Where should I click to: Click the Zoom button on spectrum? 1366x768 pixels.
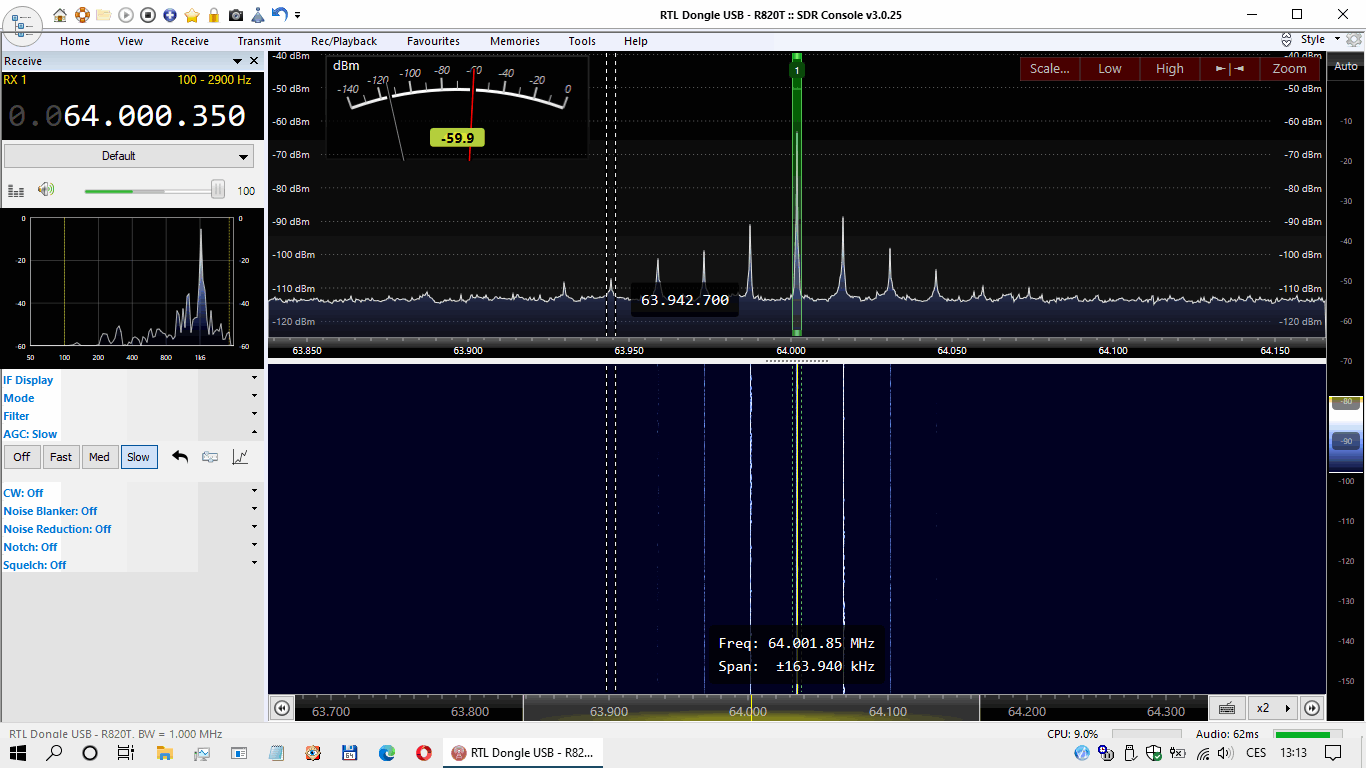click(x=1289, y=69)
